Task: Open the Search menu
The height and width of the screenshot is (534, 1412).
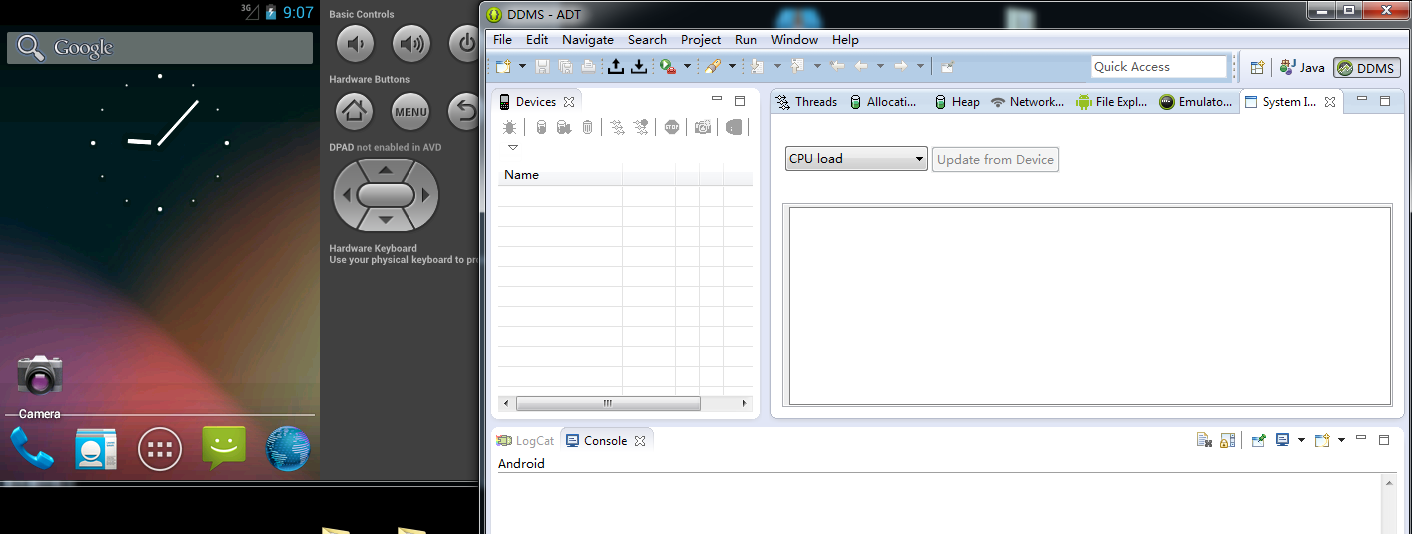Action: (647, 40)
